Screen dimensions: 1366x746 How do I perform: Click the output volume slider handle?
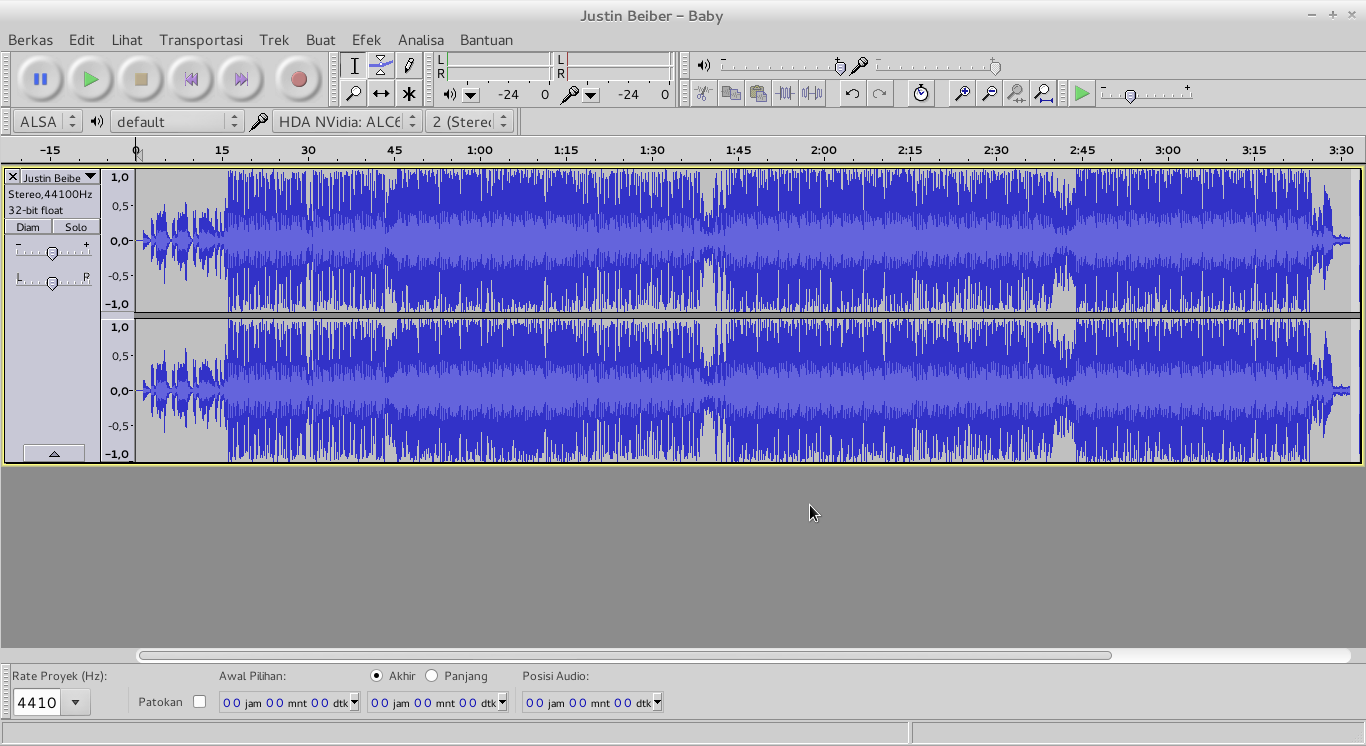coord(840,66)
